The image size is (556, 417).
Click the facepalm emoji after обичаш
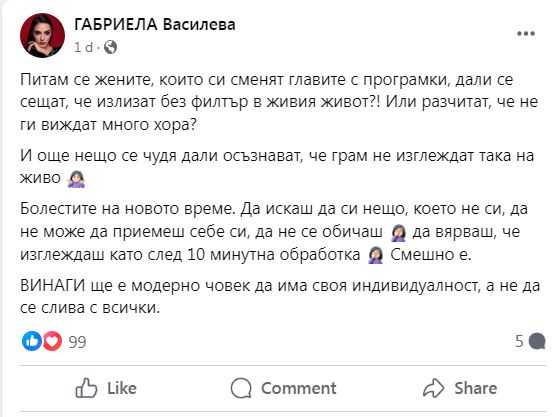tap(399, 233)
